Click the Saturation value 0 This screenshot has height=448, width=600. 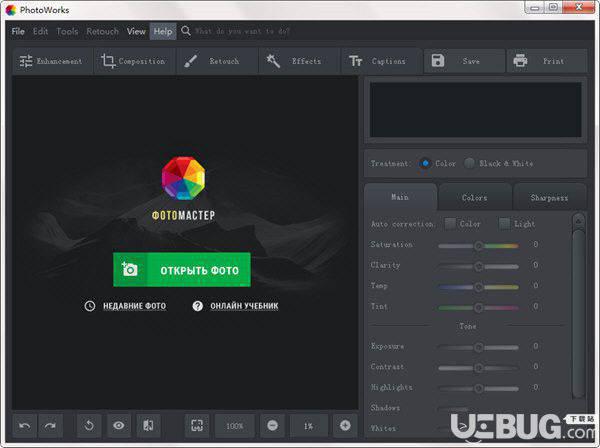(536, 244)
